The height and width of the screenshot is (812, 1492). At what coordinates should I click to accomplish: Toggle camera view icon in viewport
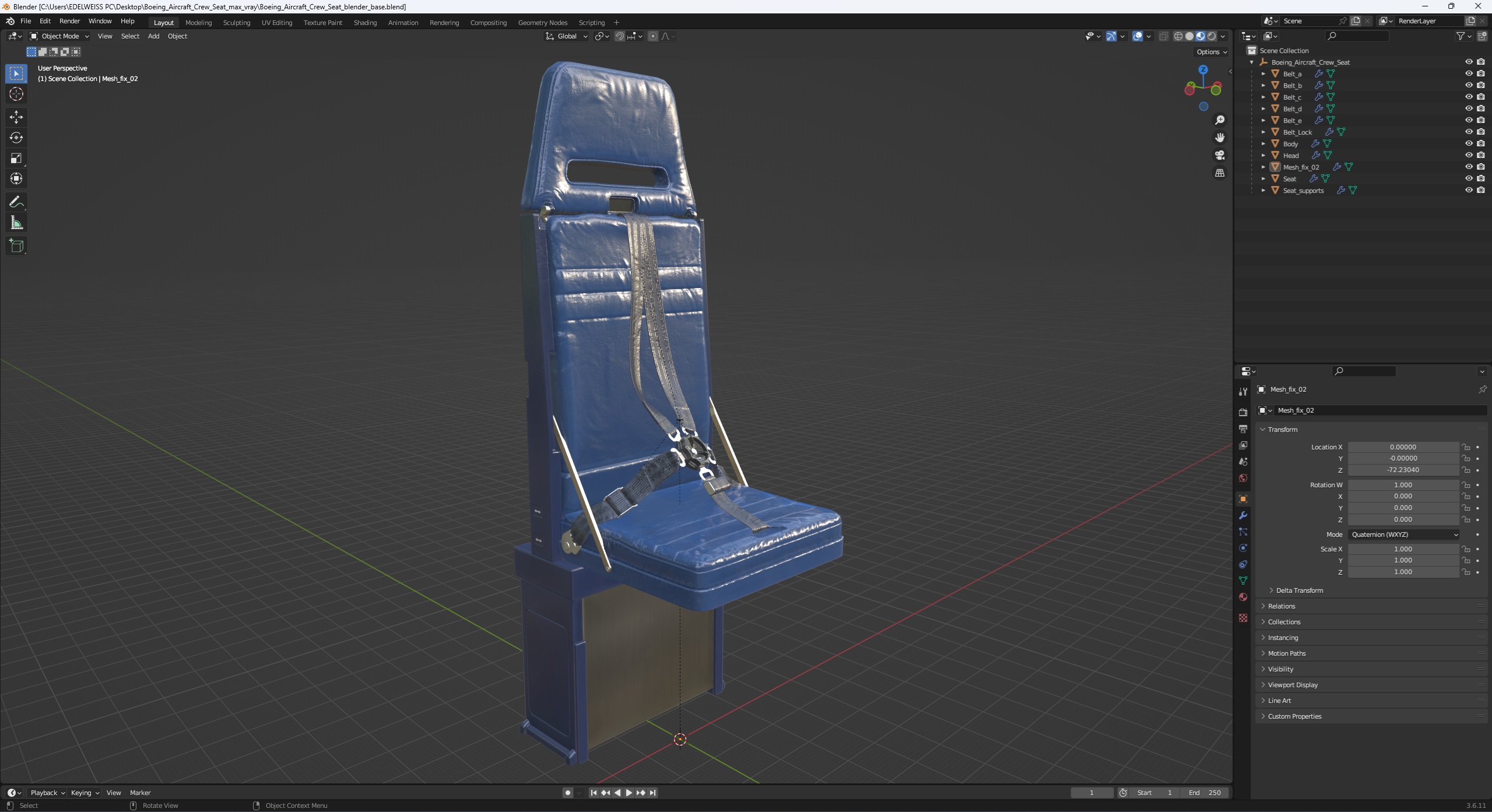click(1220, 155)
